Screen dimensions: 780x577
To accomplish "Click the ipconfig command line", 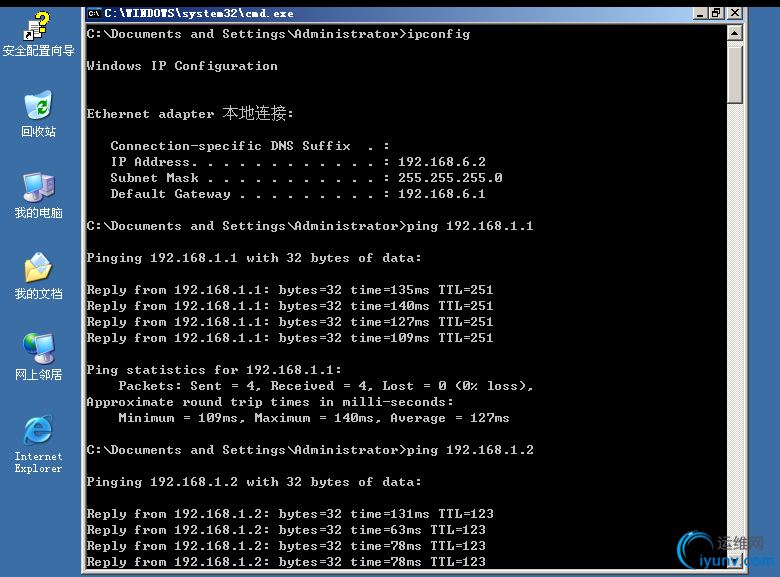I will point(278,34).
